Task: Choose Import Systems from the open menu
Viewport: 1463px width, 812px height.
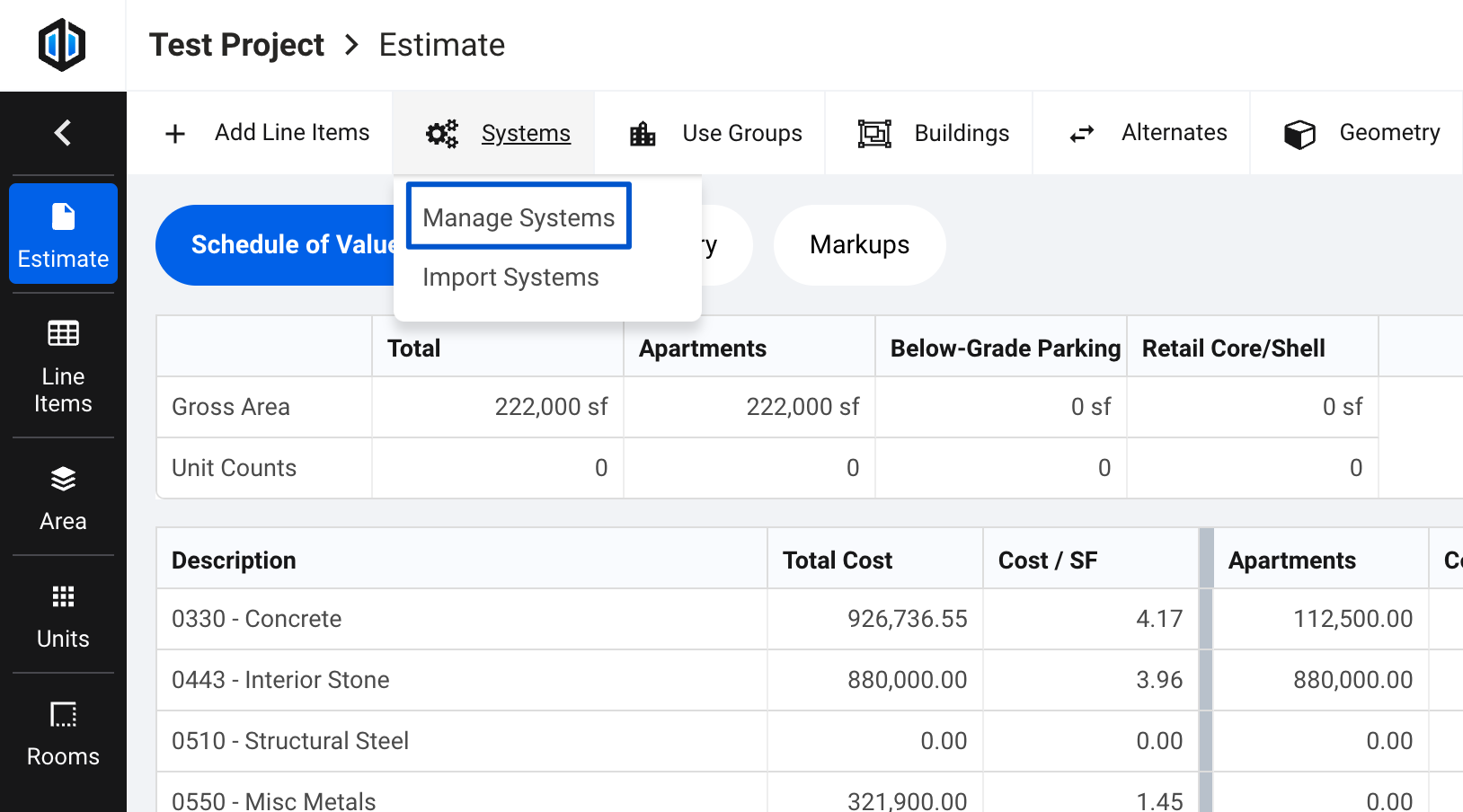Action: pos(510,277)
